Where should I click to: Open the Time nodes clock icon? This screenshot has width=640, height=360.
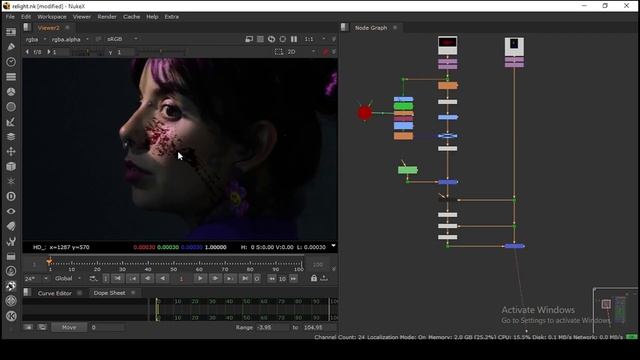pos(11,62)
